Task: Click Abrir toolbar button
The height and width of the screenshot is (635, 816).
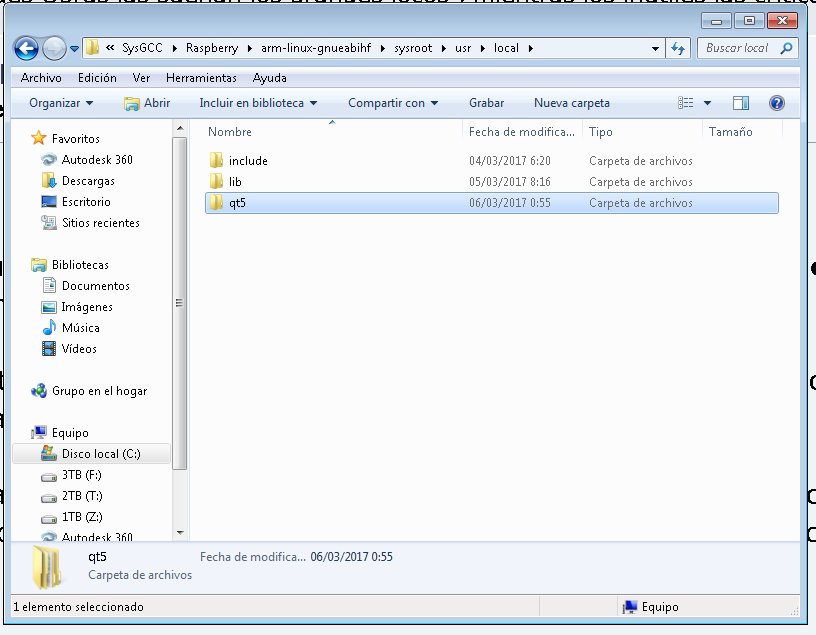Action: pyautogui.click(x=147, y=103)
